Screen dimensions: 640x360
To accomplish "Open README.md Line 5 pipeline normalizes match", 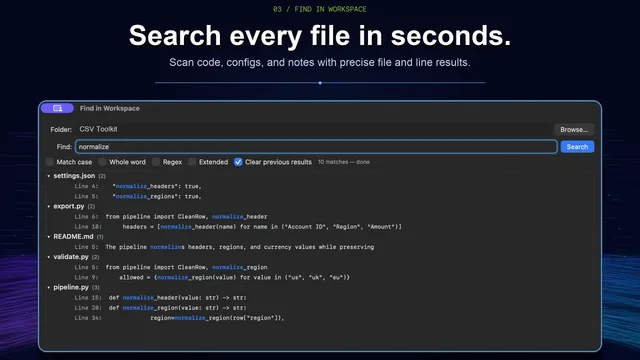I will 224,247.
